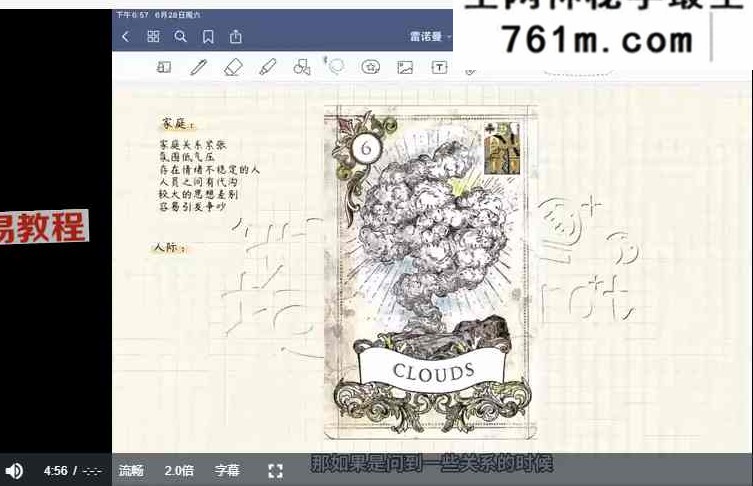Click the line 容易引发争吵

pos(192,207)
